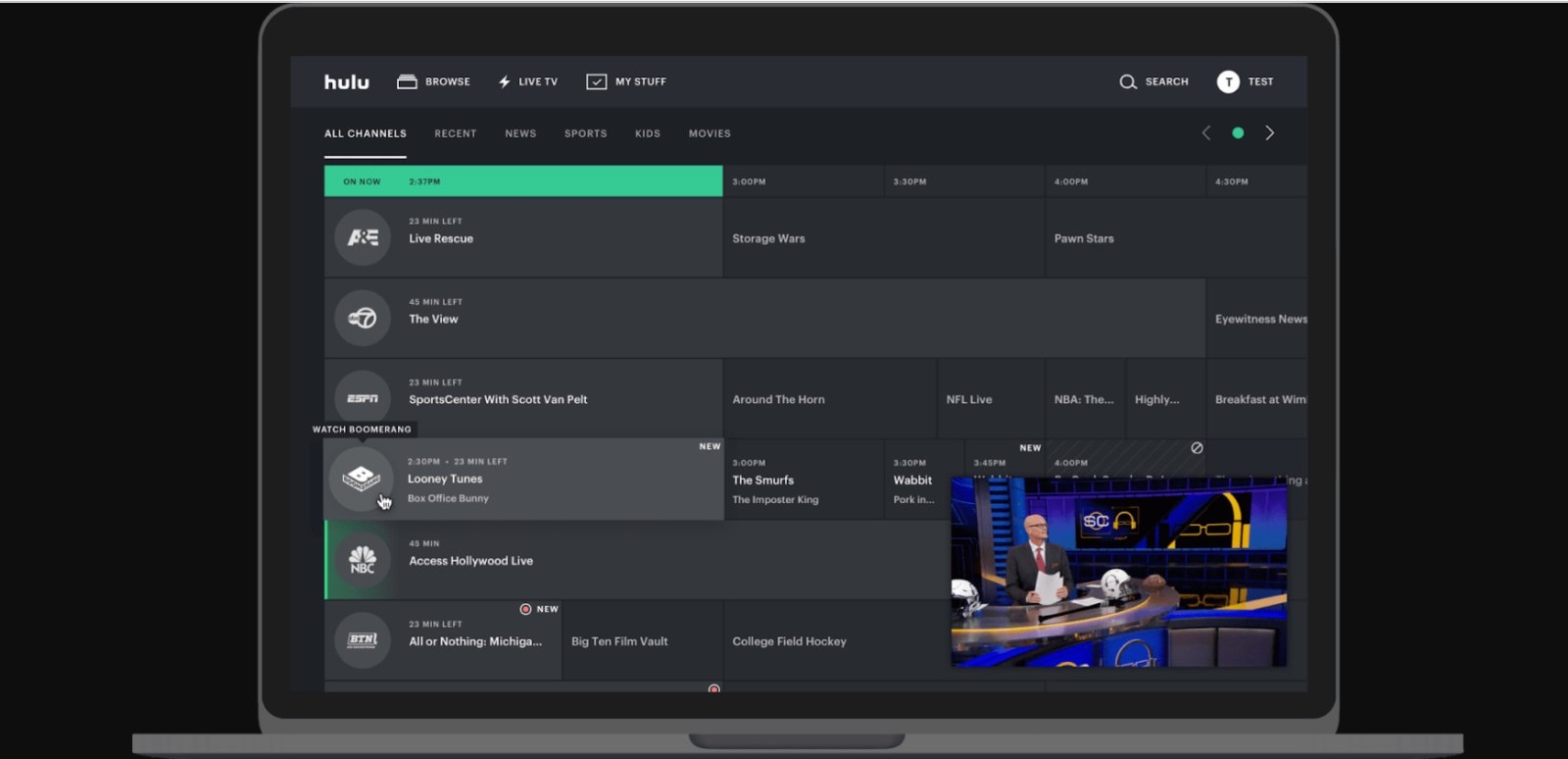This screenshot has width=1568, height=759.
Task: Click the On Now time bar
Action: [523, 181]
